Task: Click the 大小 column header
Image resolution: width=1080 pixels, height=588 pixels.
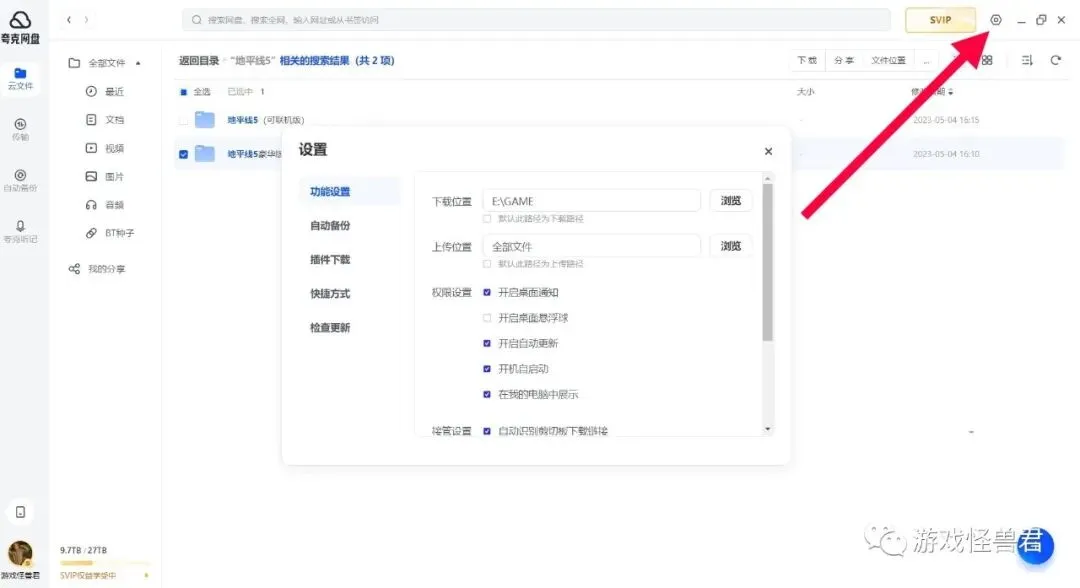Action: (805, 92)
